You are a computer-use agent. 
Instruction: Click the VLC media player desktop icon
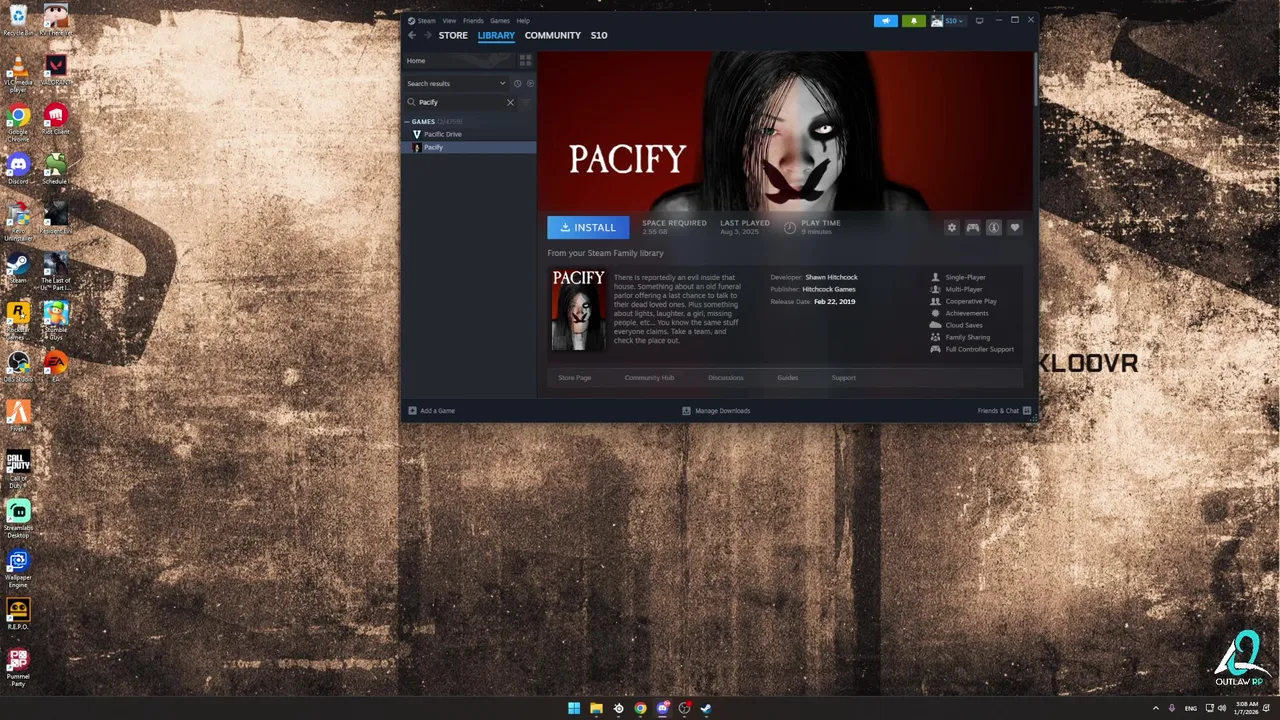click(x=18, y=75)
